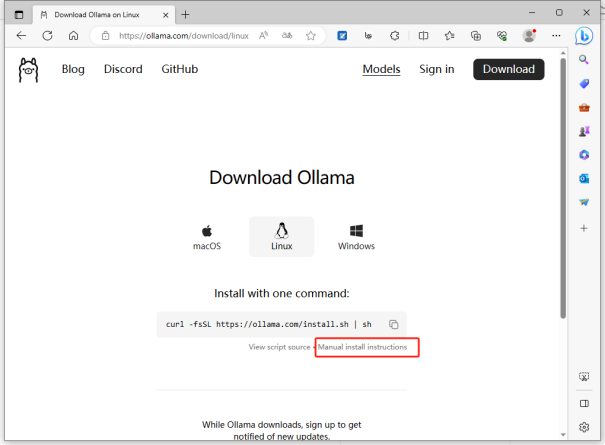Open sidebar settings gear
Image resolution: width=605 pixels, height=445 pixels.
(x=584, y=427)
